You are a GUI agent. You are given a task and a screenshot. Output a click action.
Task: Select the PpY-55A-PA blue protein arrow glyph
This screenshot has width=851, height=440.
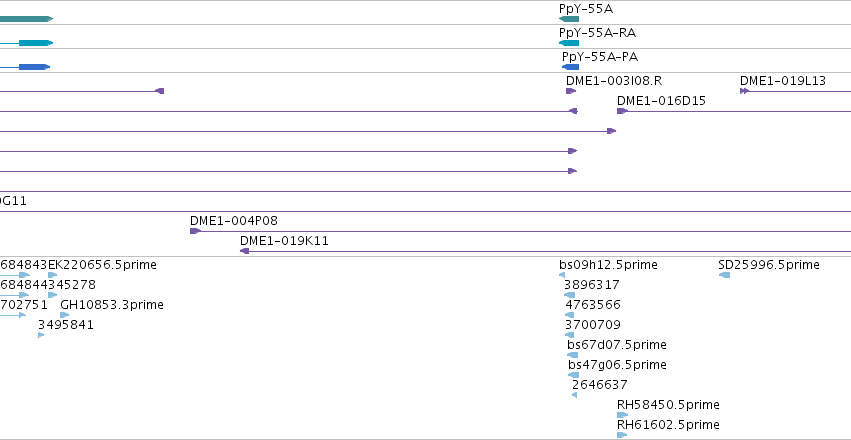click(x=570, y=67)
